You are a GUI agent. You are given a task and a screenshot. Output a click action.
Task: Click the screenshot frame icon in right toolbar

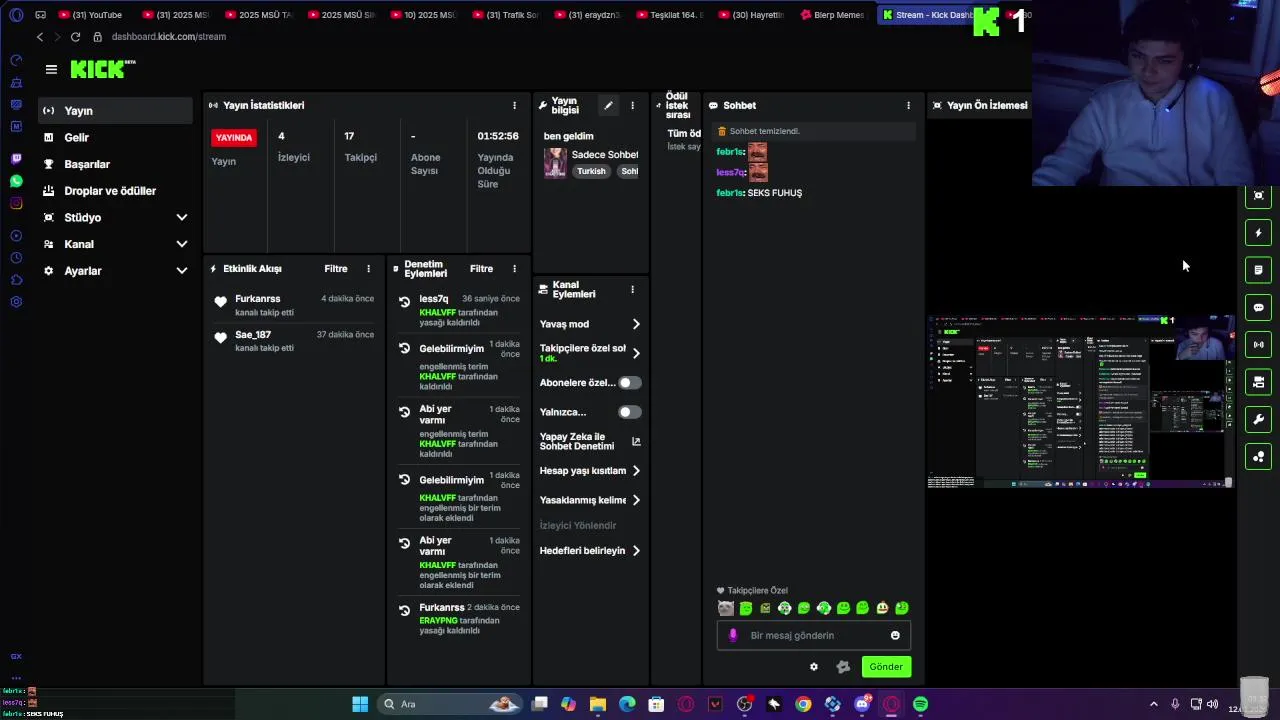(1258, 196)
